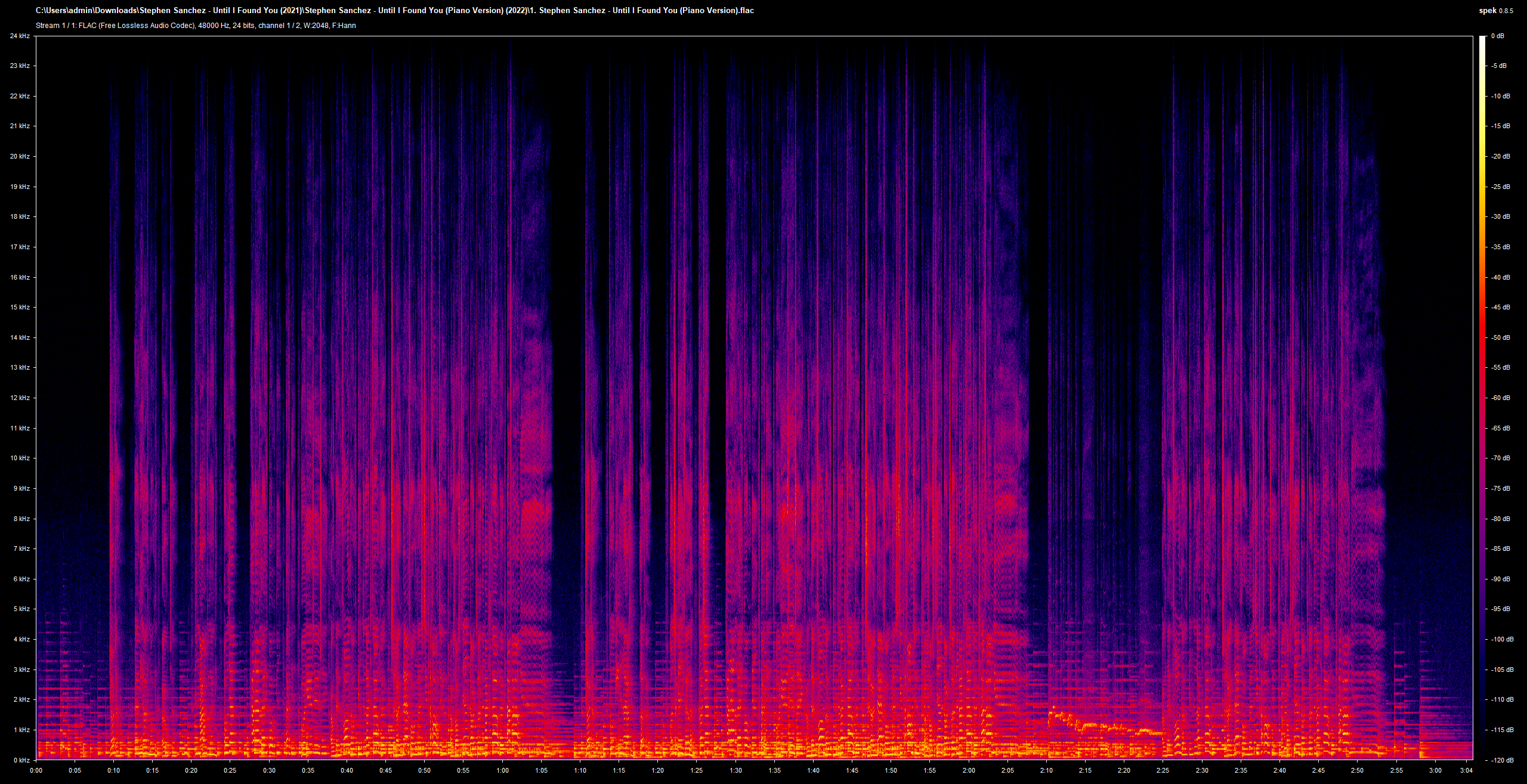Image resolution: width=1527 pixels, height=784 pixels.
Task: Select the "12 kHz" axis label
Action: 20,398
